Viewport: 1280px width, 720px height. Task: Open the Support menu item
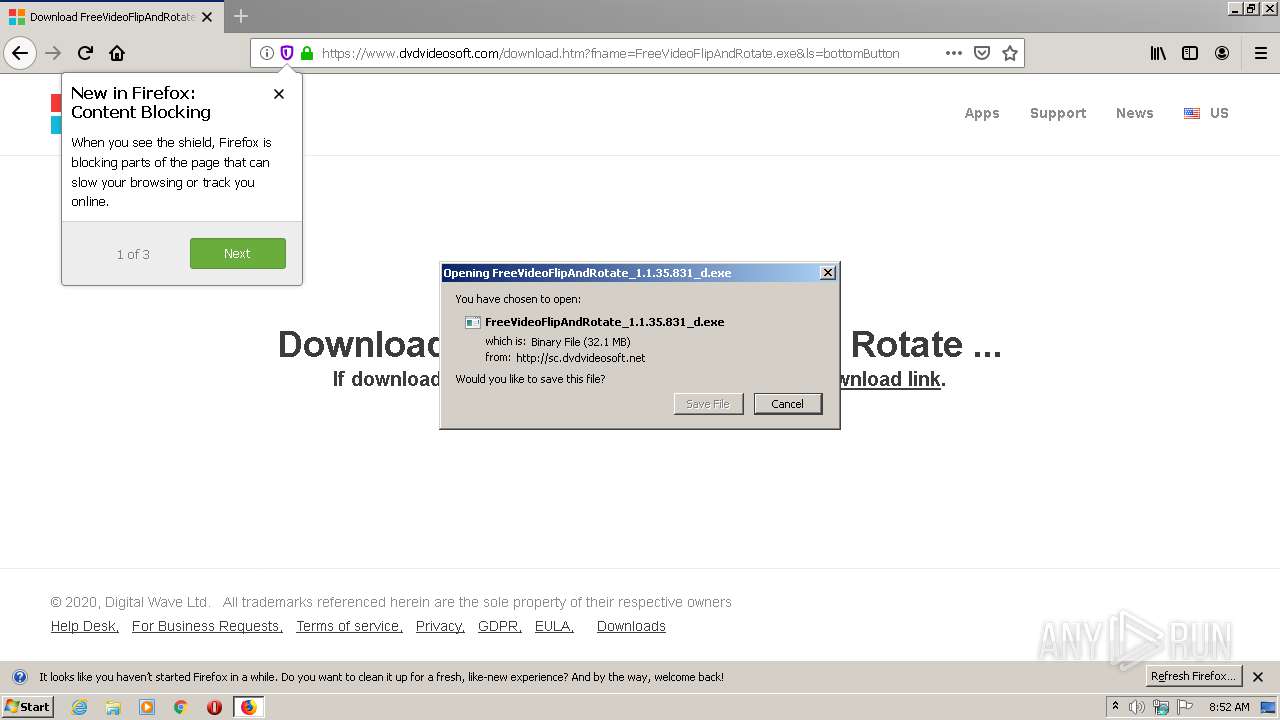pos(1058,113)
